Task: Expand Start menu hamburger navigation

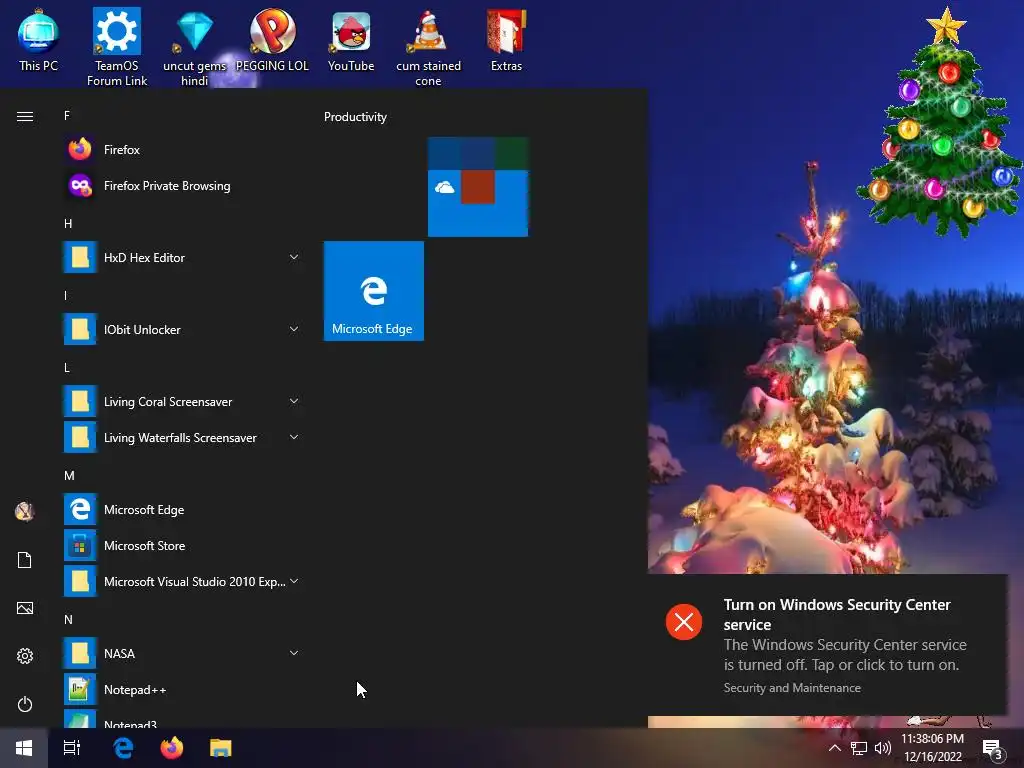Action: (x=25, y=116)
